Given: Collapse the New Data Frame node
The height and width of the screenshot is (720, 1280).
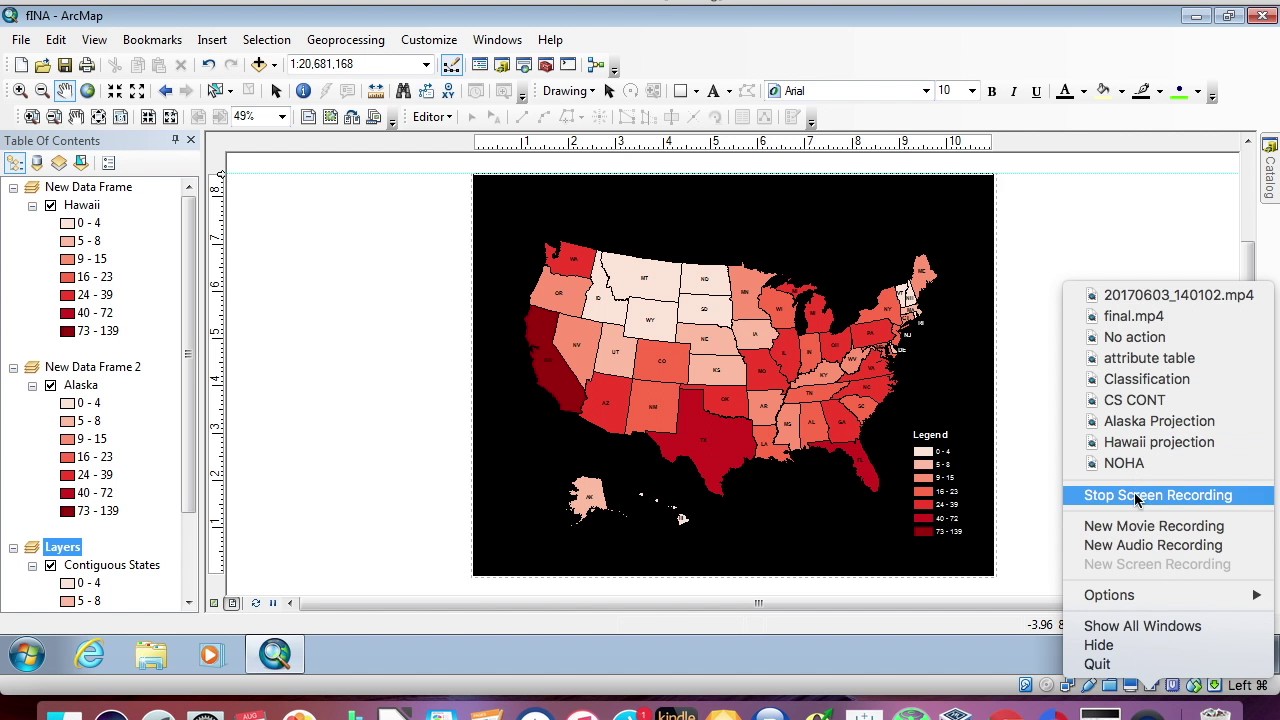Looking at the screenshot, I should (x=14, y=187).
